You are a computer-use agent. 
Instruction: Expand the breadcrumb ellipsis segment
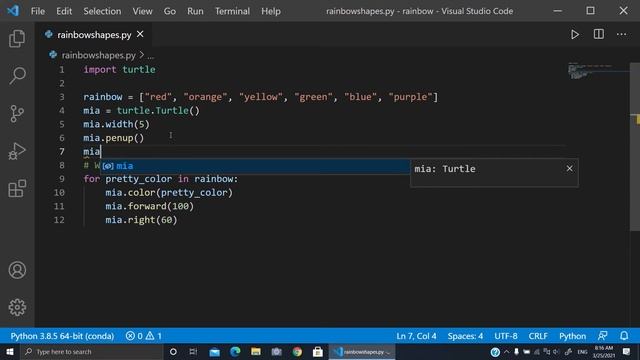tap(151, 56)
